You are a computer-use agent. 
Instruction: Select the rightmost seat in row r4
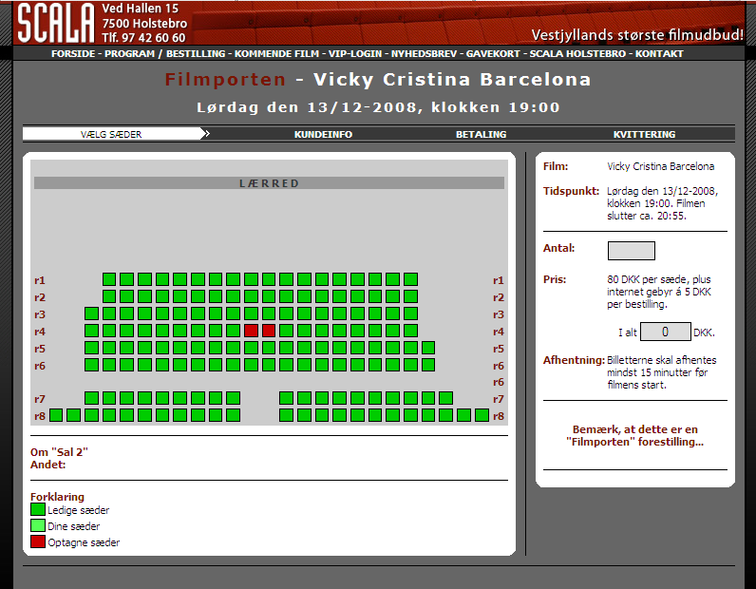(411, 331)
